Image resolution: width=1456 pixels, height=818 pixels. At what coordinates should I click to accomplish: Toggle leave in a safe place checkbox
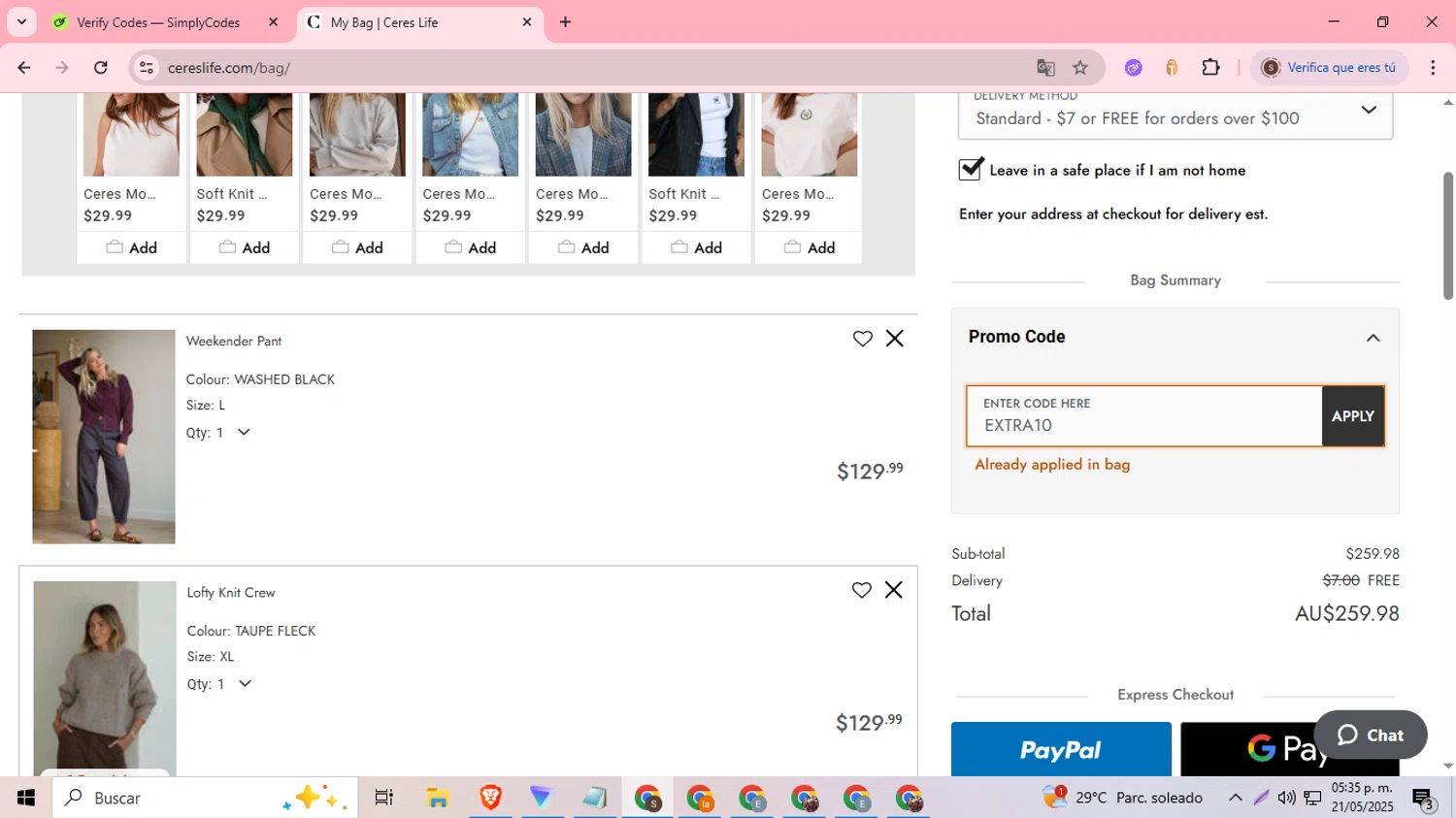point(971,169)
